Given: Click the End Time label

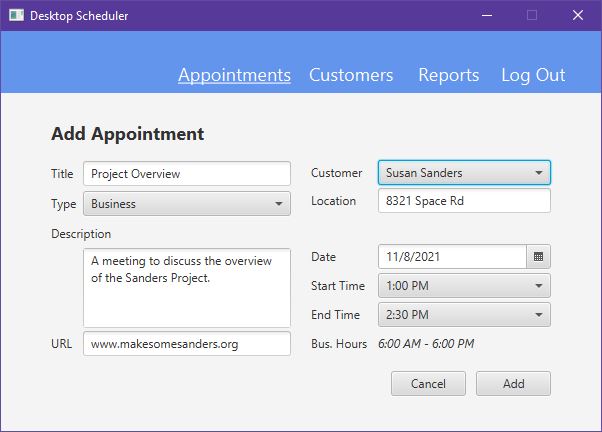Looking at the screenshot, I should pos(336,314).
